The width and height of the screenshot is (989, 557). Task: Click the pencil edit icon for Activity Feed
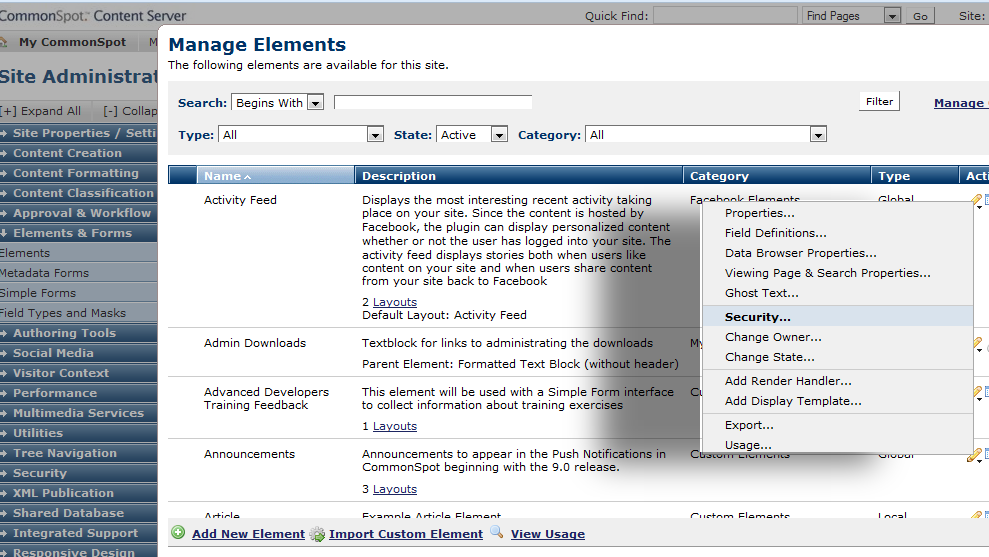point(976,200)
